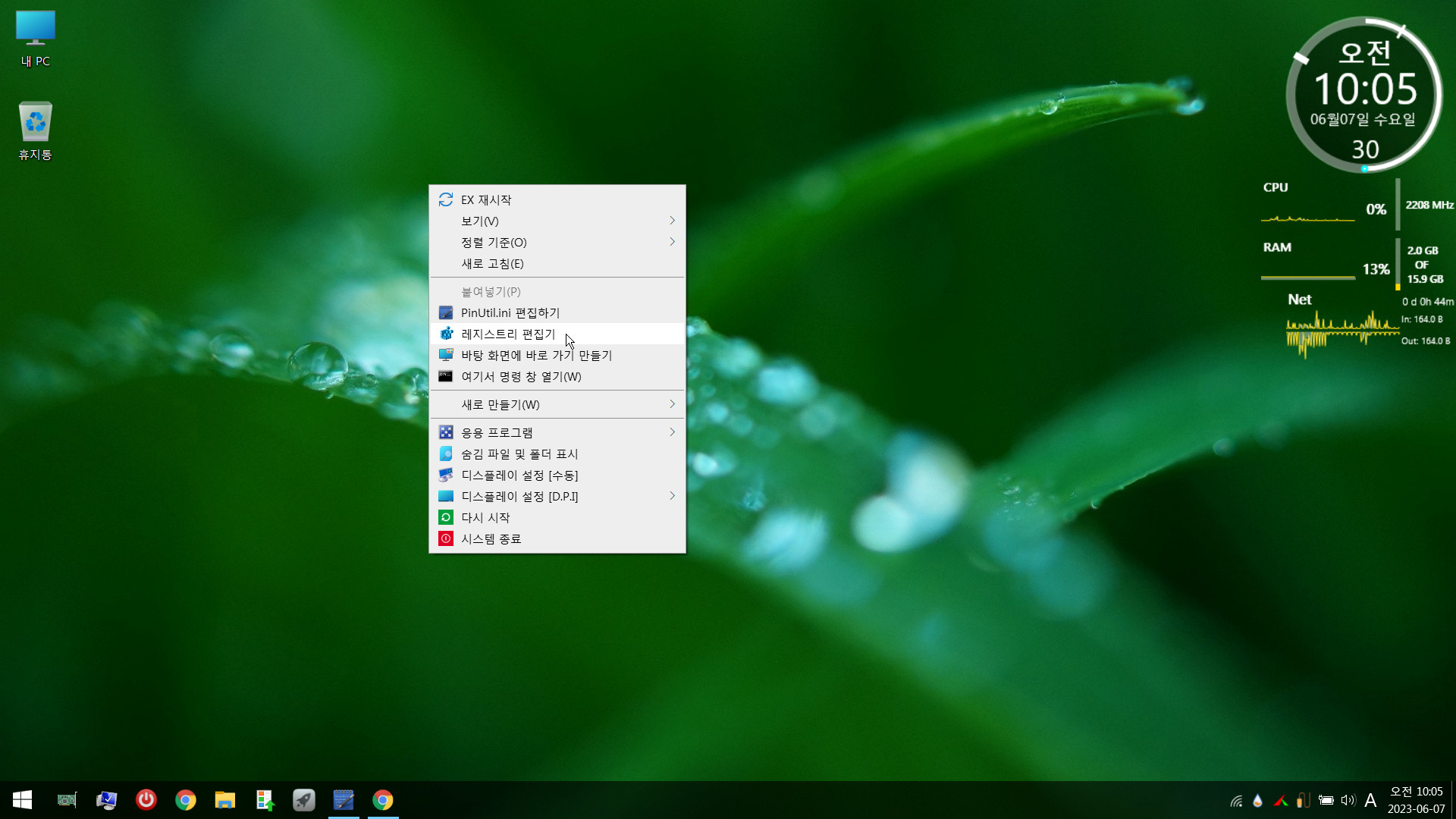Launch 레지스트리 편집기 from the menu
The width and height of the screenshot is (1456, 819).
pos(557,334)
